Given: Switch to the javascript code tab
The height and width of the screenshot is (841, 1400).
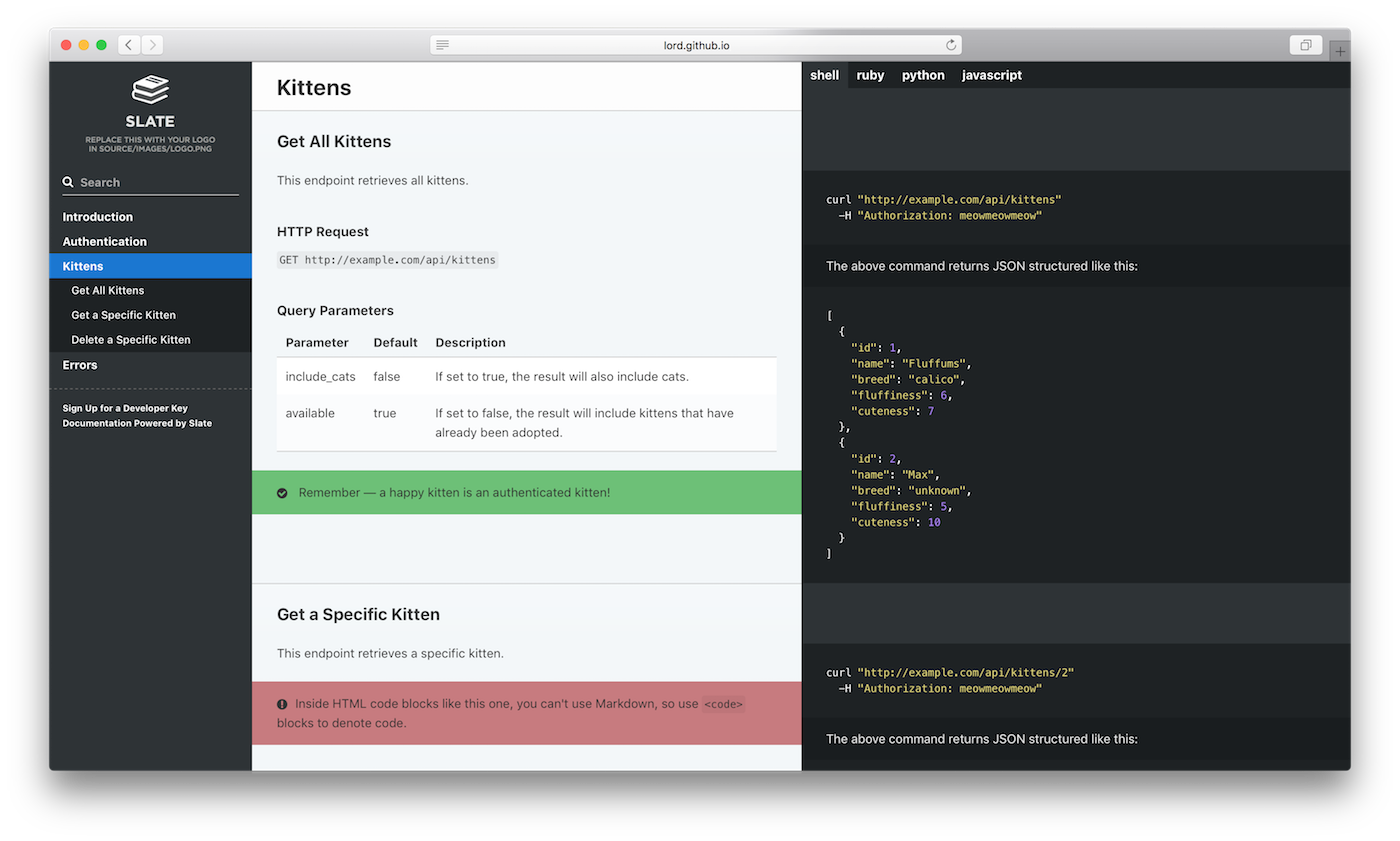Looking at the screenshot, I should [x=991, y=75].
